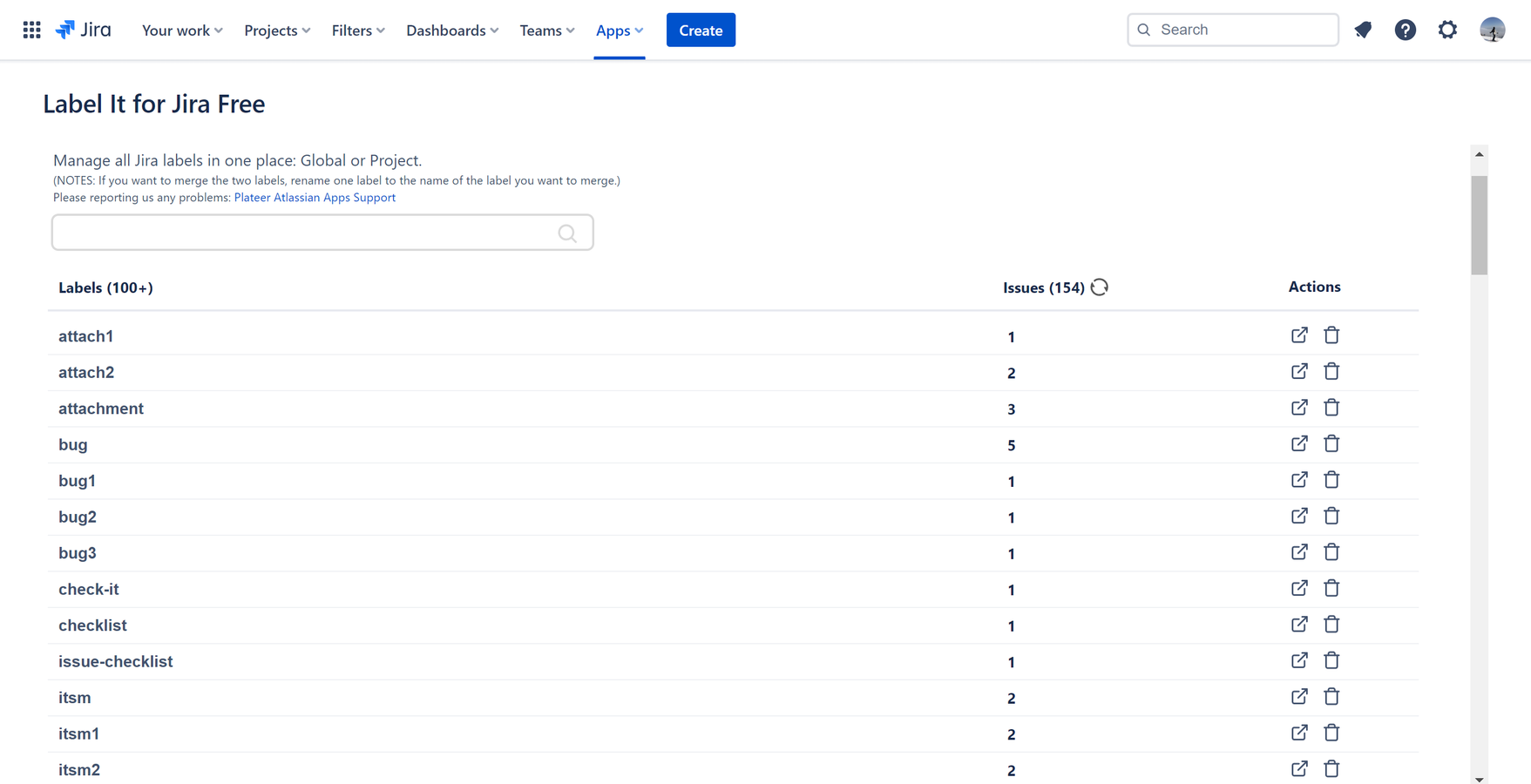The image size is (1531, 784).
Task: Delete the itsm2 label
Action: pyautogui.click(x=1331, y=769)
